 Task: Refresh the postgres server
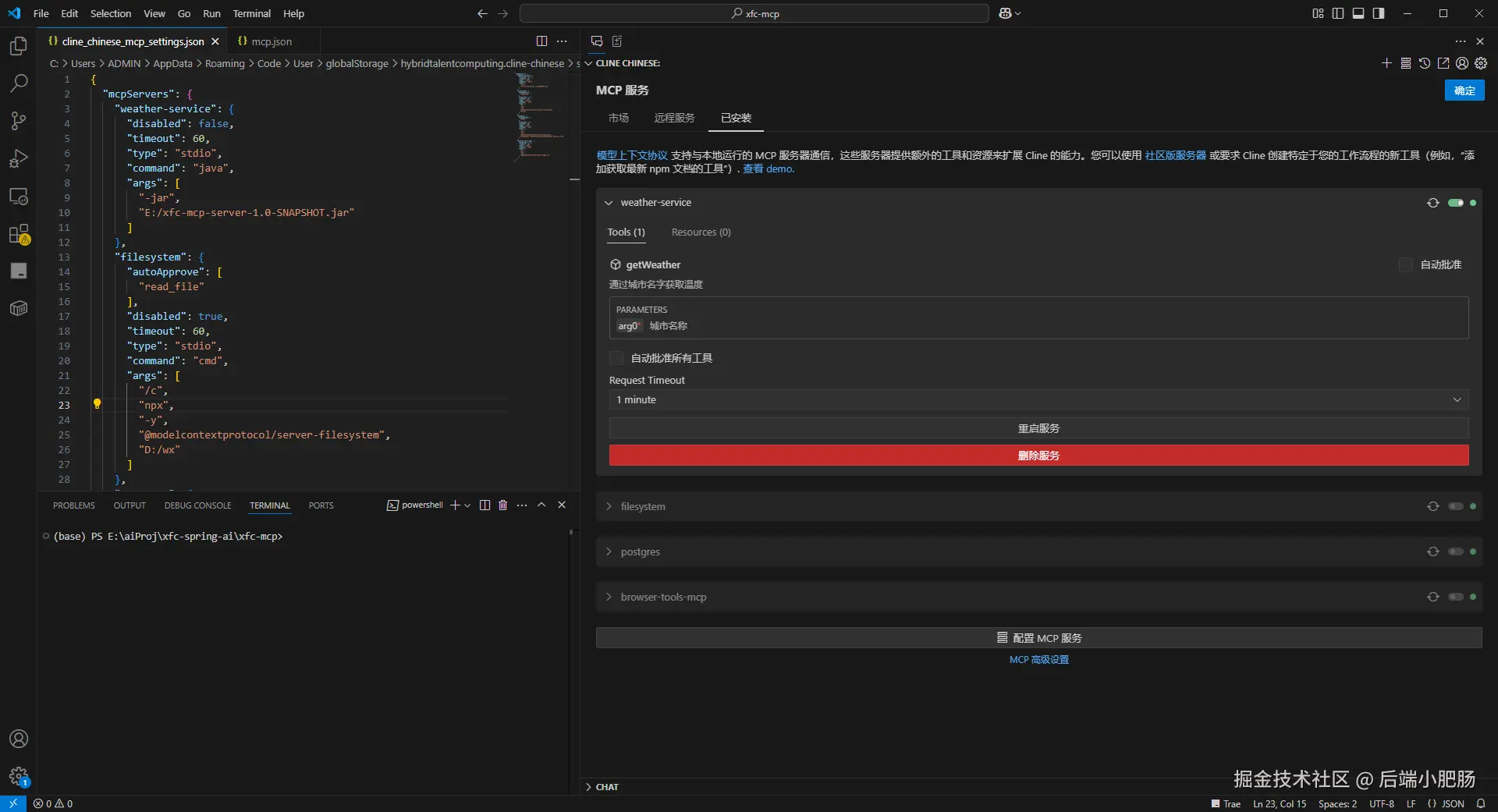(x=1433, y=551)
